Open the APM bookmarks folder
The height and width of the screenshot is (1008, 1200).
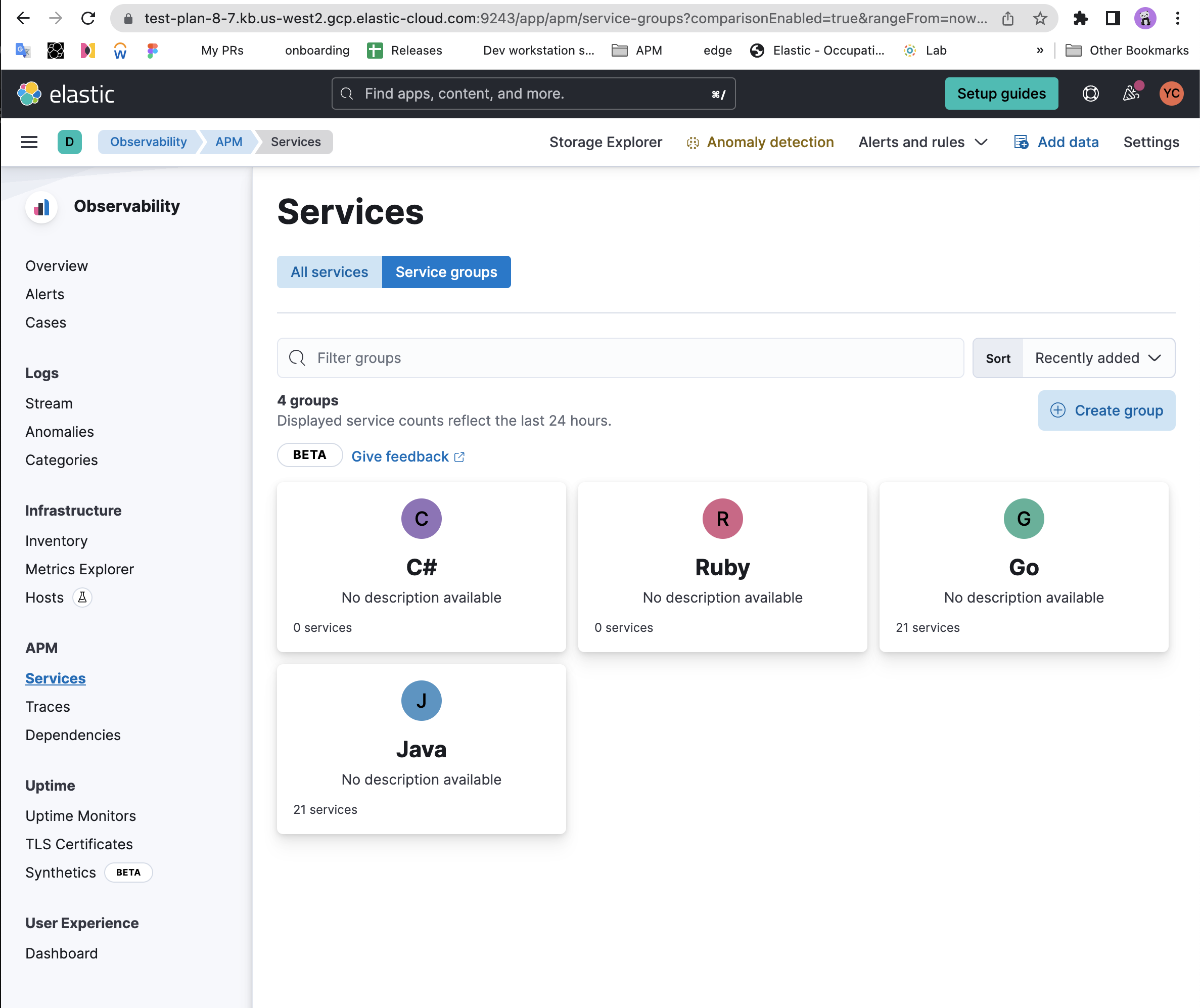(637, 50)
